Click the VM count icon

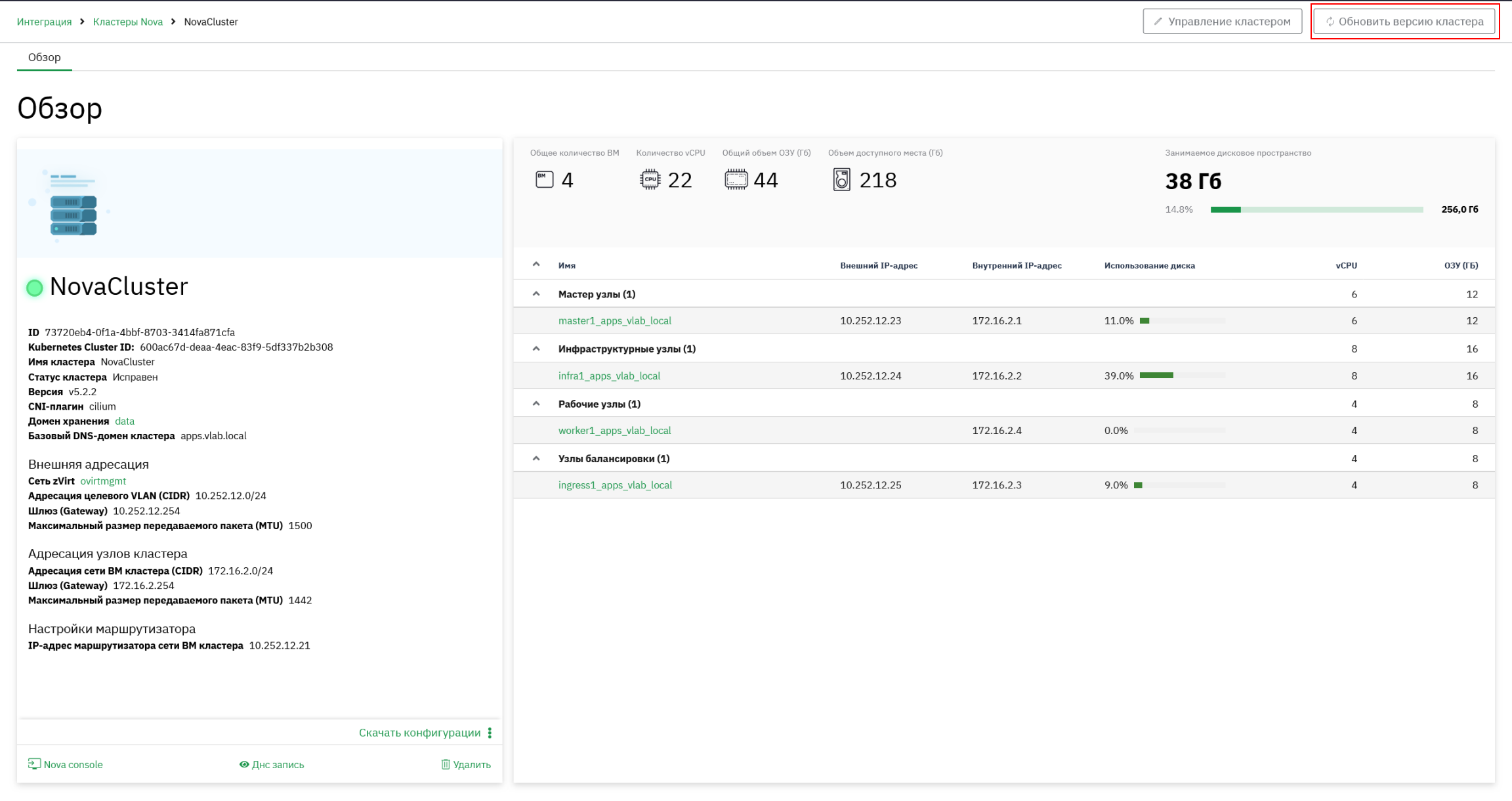(x=544, y=179)
